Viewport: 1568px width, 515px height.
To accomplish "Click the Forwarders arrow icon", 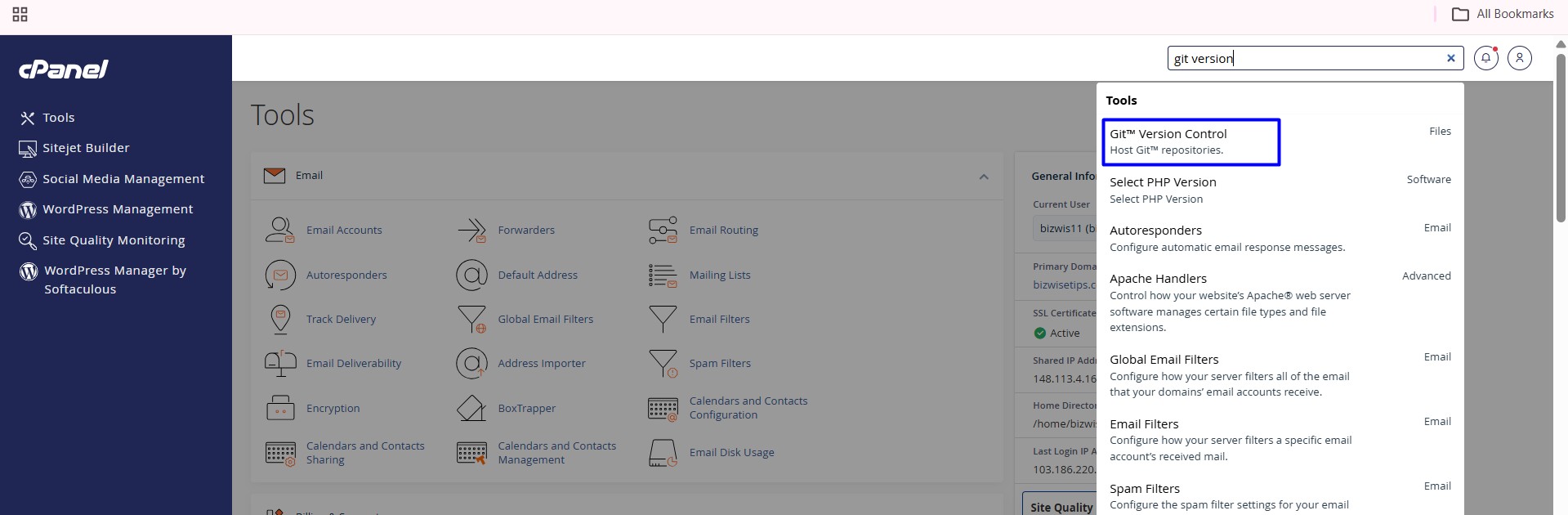I will click(471, 231).
